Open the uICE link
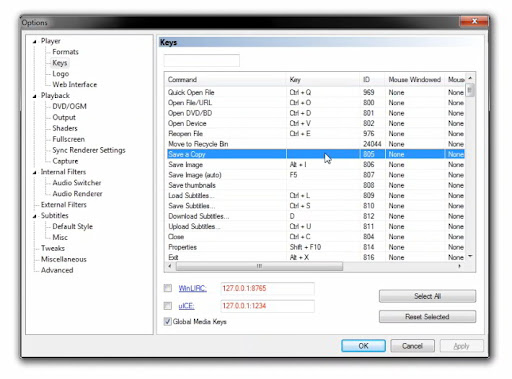Screen dimensions: 512x379 click(186, 306)
